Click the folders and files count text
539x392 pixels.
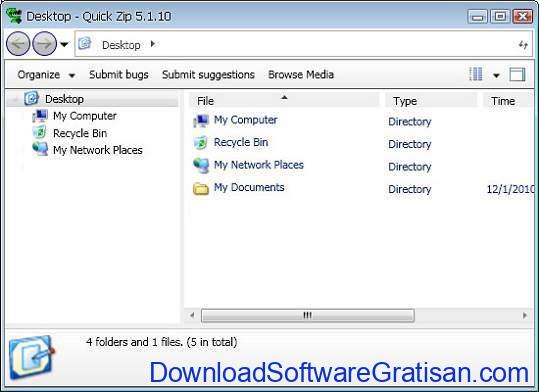[x=162, y=342]
